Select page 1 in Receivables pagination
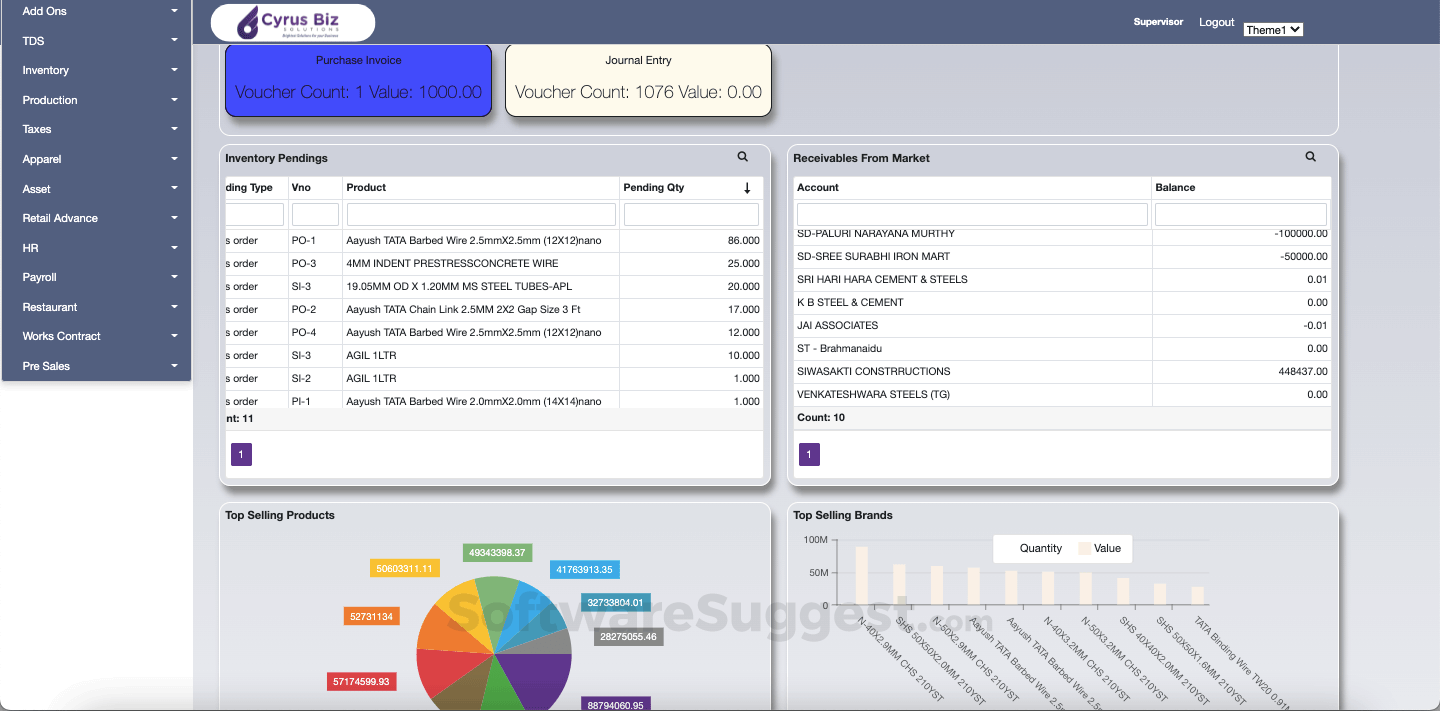1440x711 pixels. 809,454
